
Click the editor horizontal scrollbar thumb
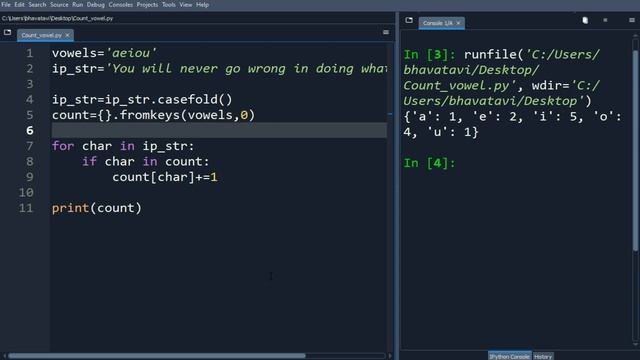pyautogui.click(x=157, y=356)
